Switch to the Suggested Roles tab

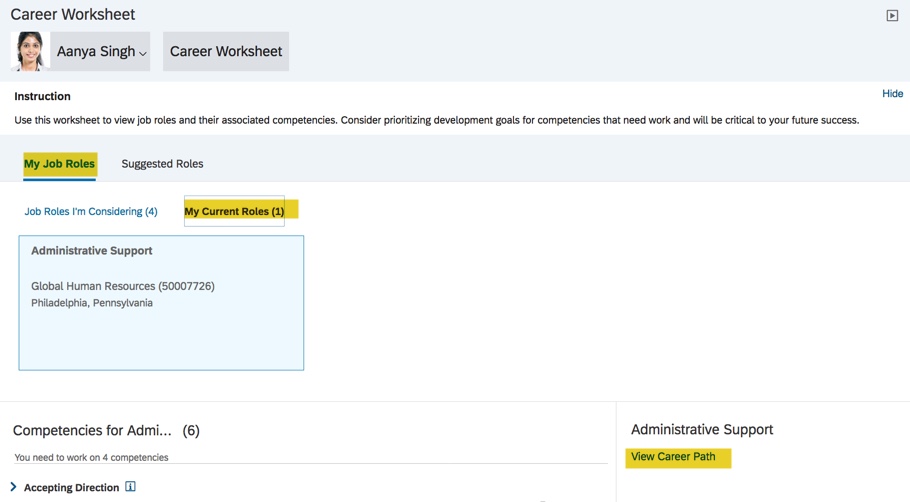point(162,164)
